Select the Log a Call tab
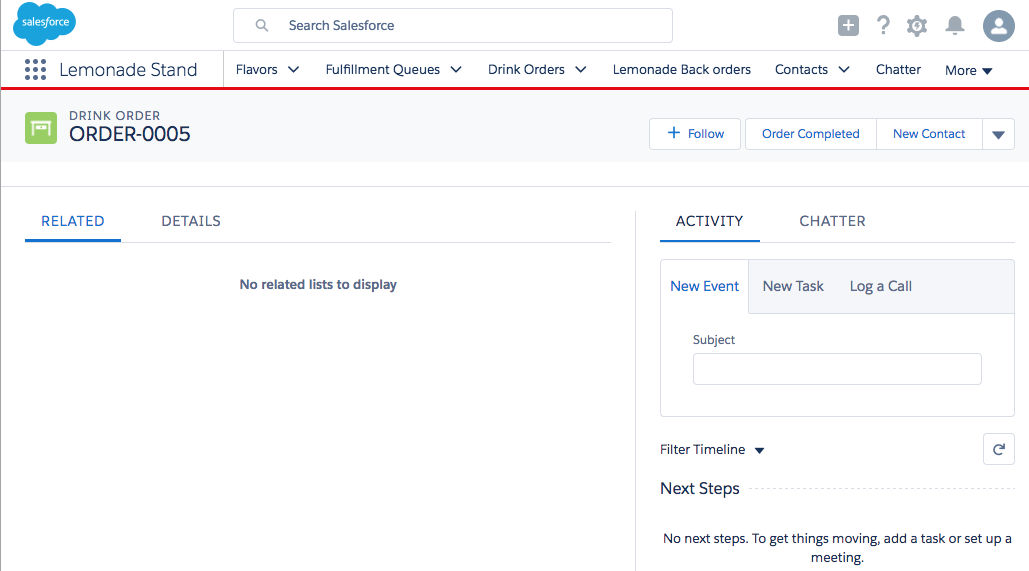1029x571 pixels. 880,286
